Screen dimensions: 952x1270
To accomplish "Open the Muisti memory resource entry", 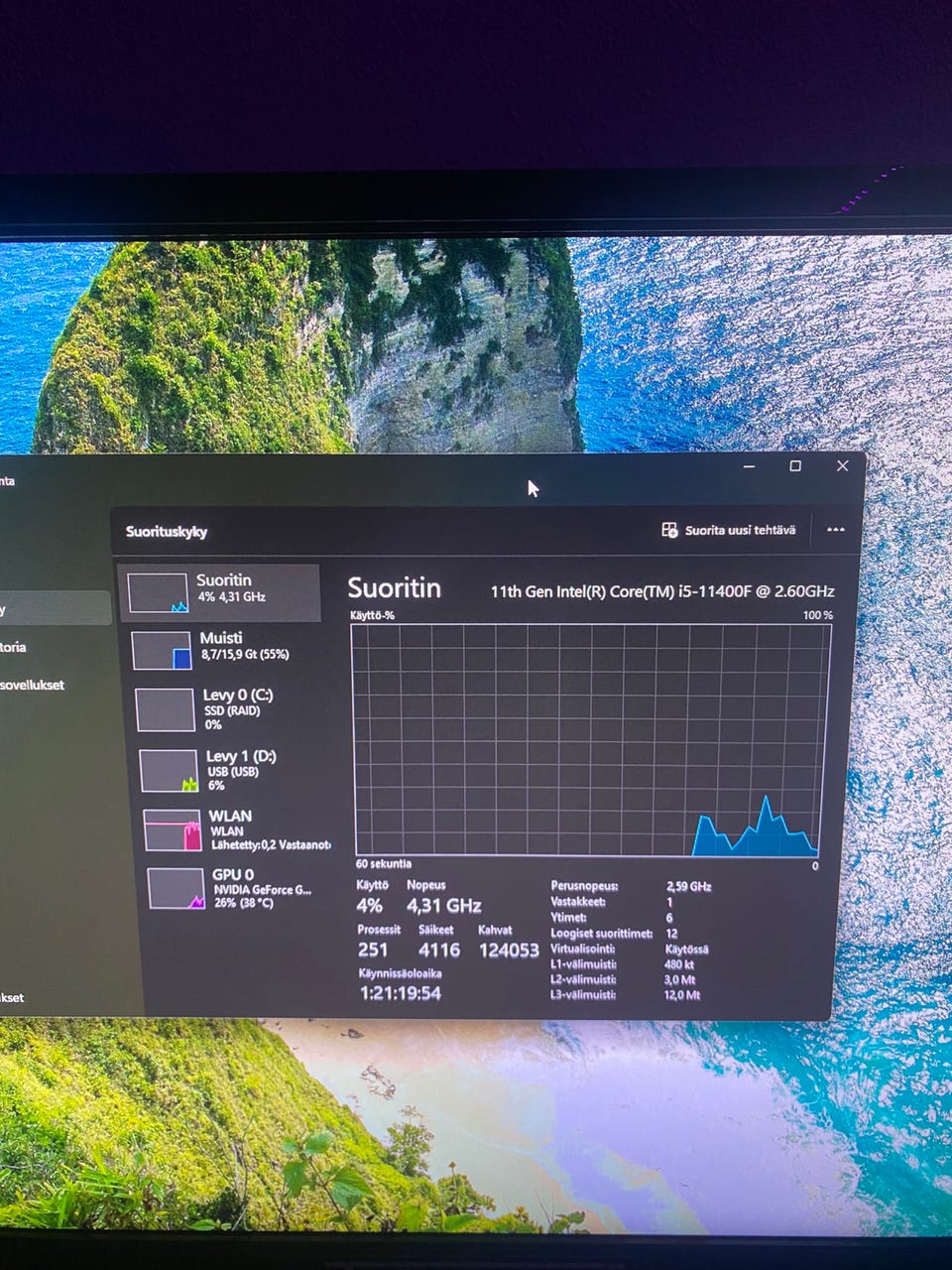I will click(x=223, y=650).
